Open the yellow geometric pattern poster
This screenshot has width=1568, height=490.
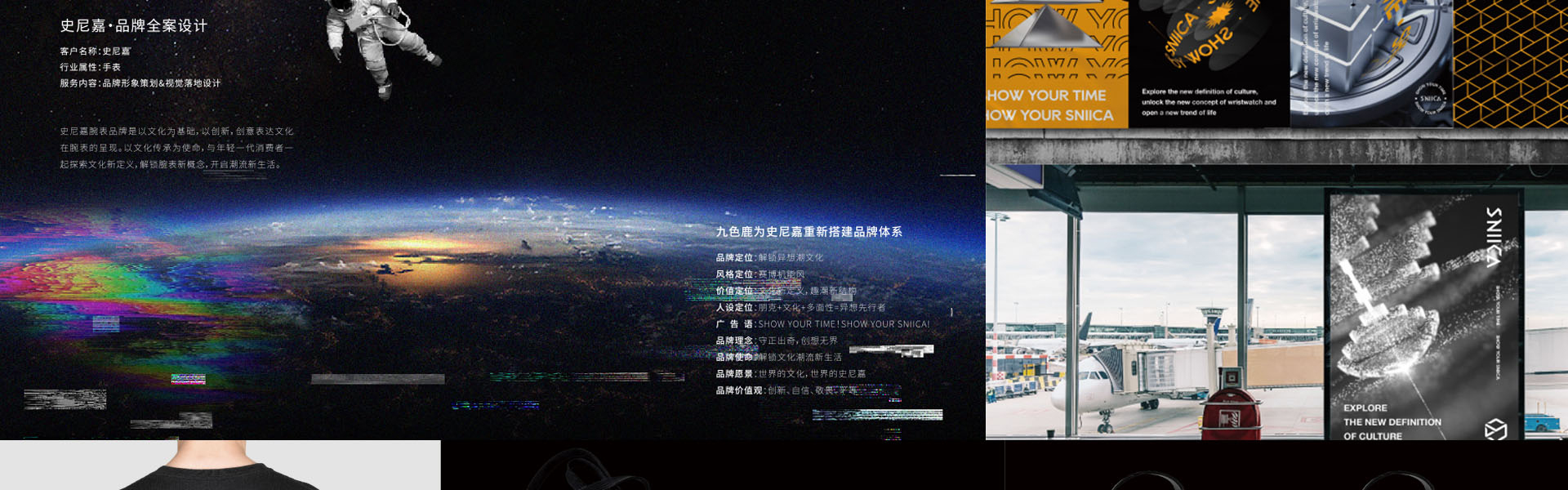(1510, 64)
